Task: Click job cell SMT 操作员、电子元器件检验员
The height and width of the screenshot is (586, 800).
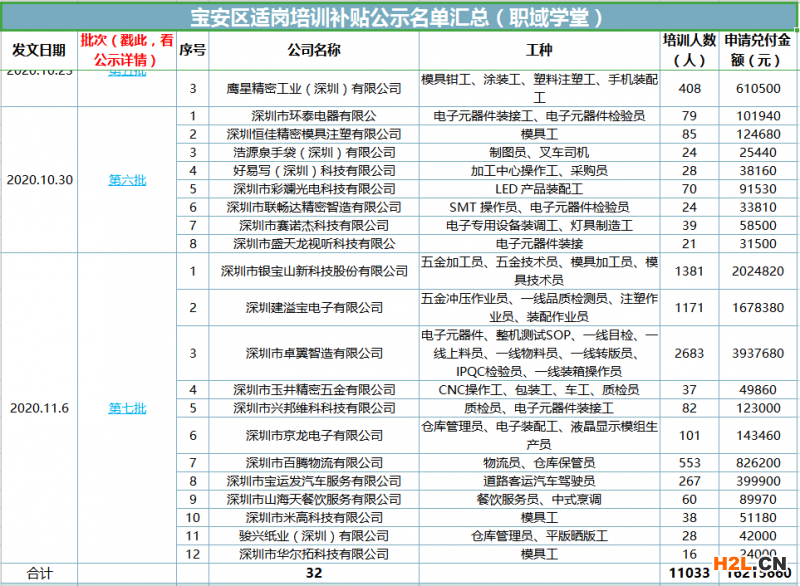Action: coord(539,208)
